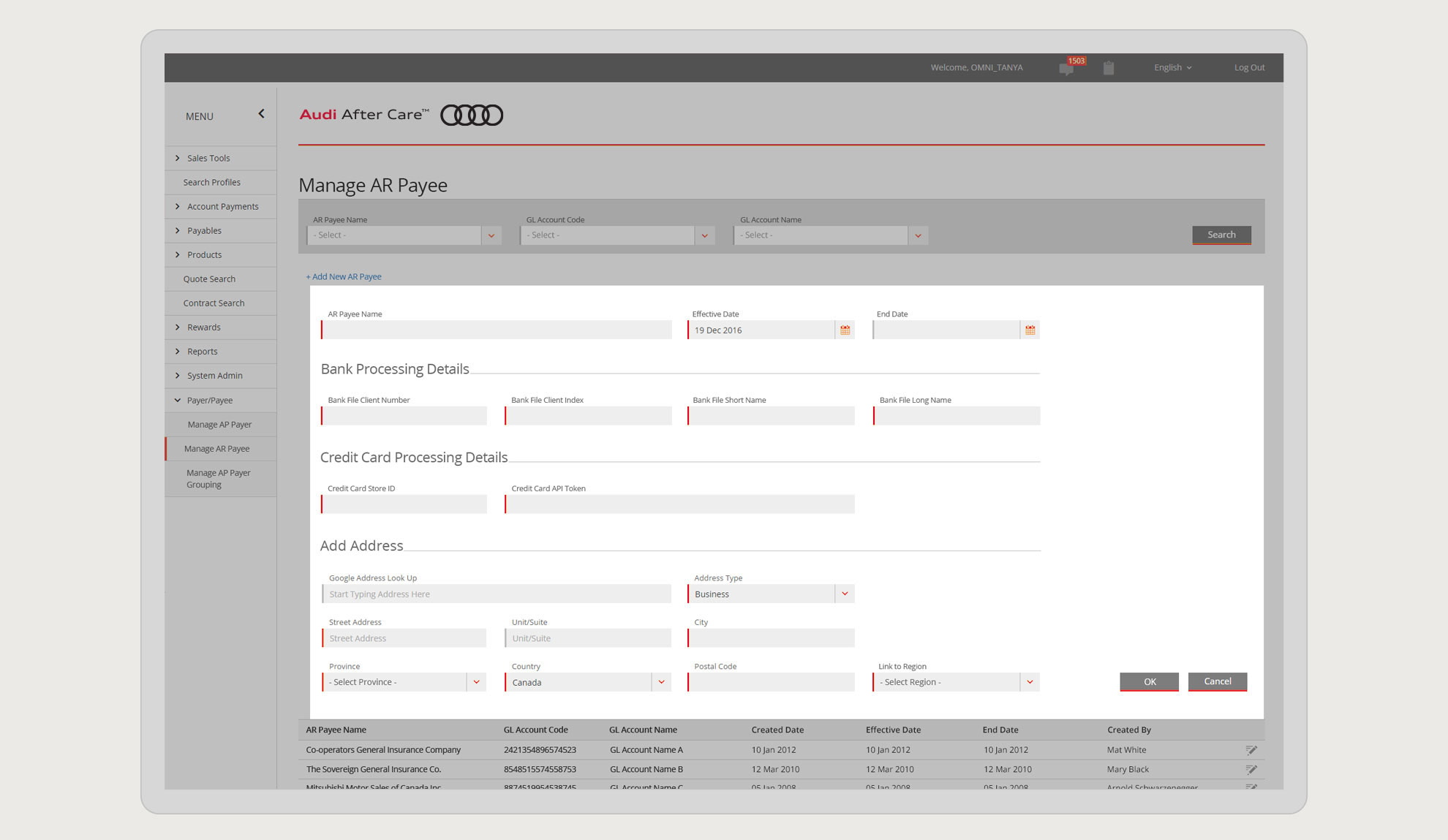The image size is (1448, 840).
Task: Click the Bank File Long Name field
Action: click(956, 416)
